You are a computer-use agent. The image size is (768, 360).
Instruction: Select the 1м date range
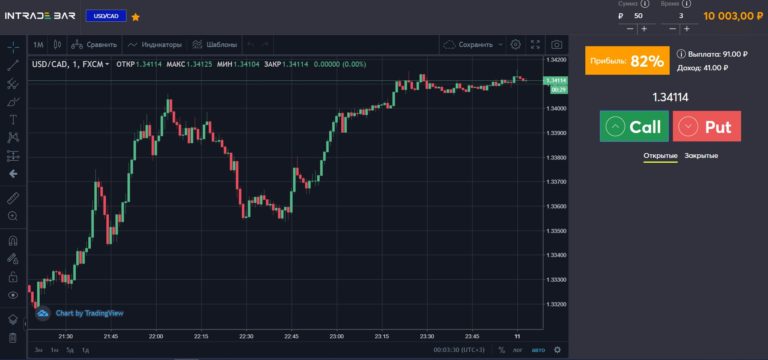[x=54, y=350]
